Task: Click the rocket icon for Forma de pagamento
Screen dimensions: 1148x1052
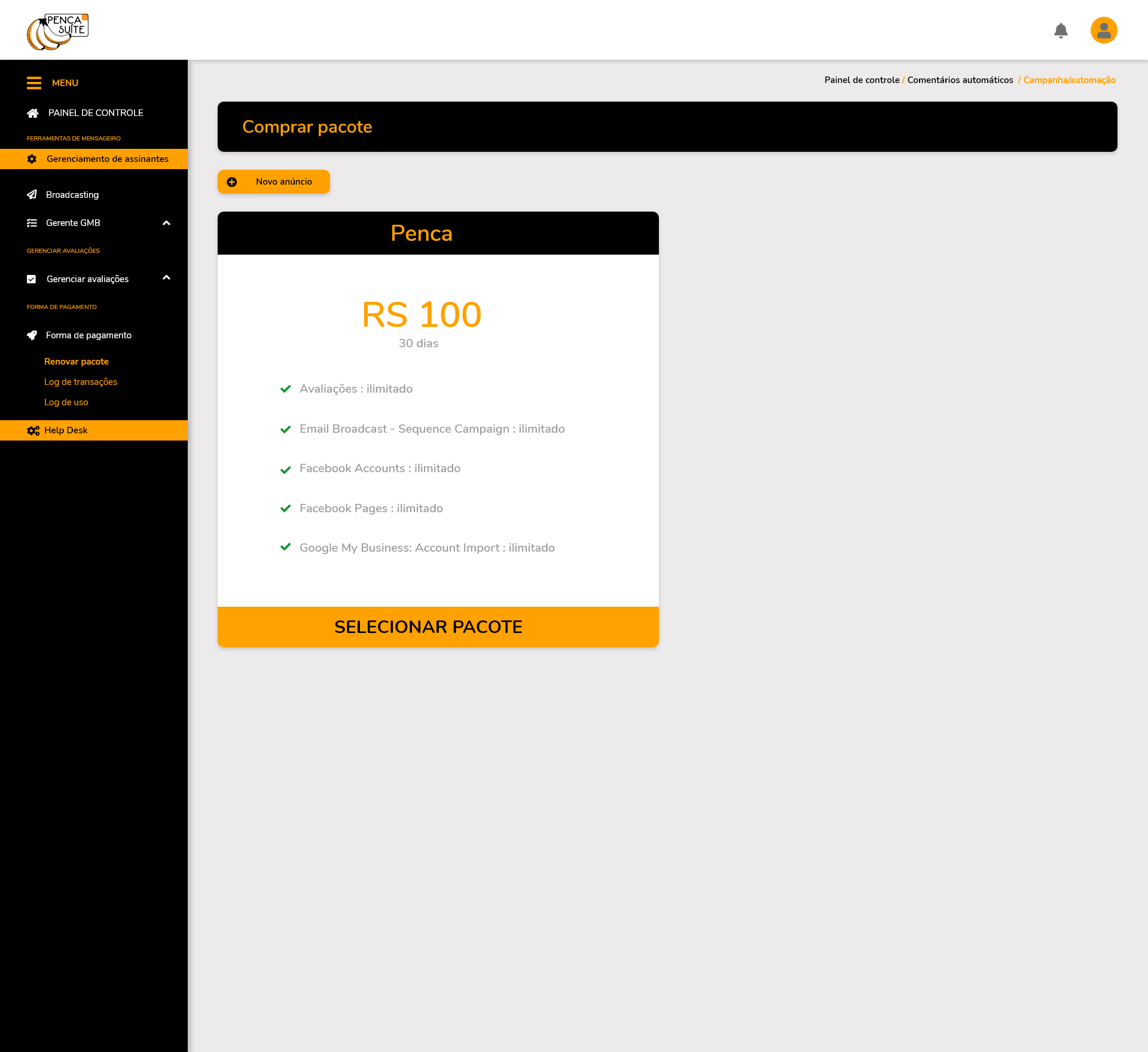Action: point(32,335)
